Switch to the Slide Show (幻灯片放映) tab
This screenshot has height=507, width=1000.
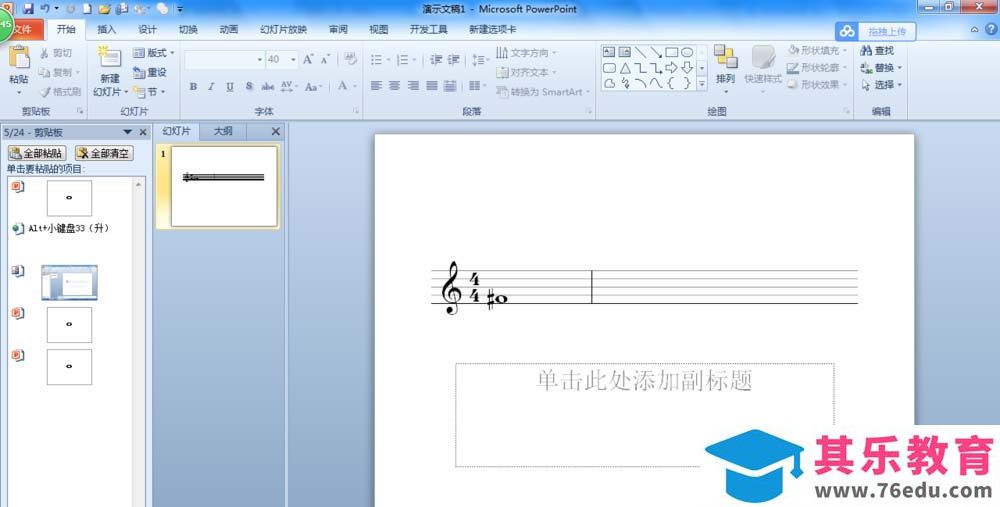[x=283, y=29]
